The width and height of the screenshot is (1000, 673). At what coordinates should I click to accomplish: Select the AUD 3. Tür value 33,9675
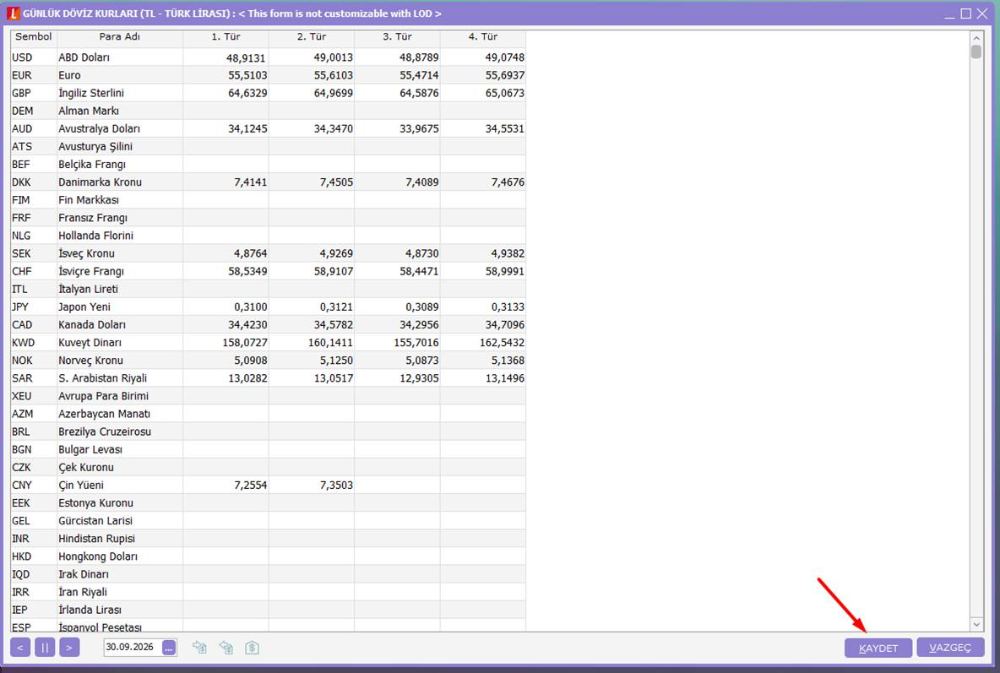click(x=419, y=129)
